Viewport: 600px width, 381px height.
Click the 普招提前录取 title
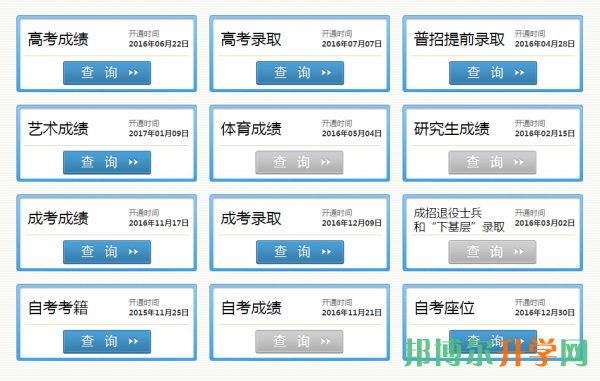(x=459, y=39)
